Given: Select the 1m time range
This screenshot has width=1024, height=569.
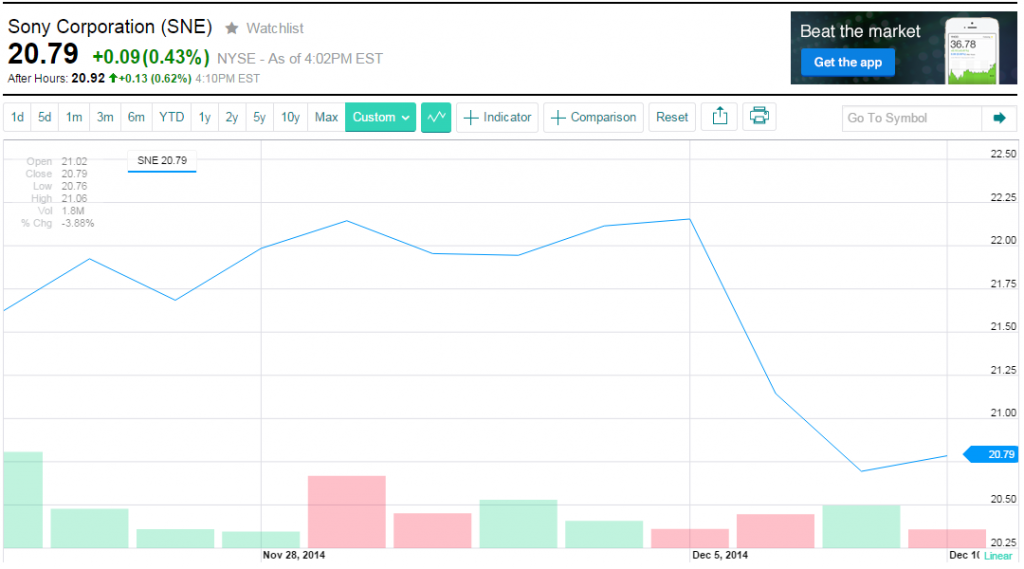Looking at the screenshot, I should click(x=74, y=118).
